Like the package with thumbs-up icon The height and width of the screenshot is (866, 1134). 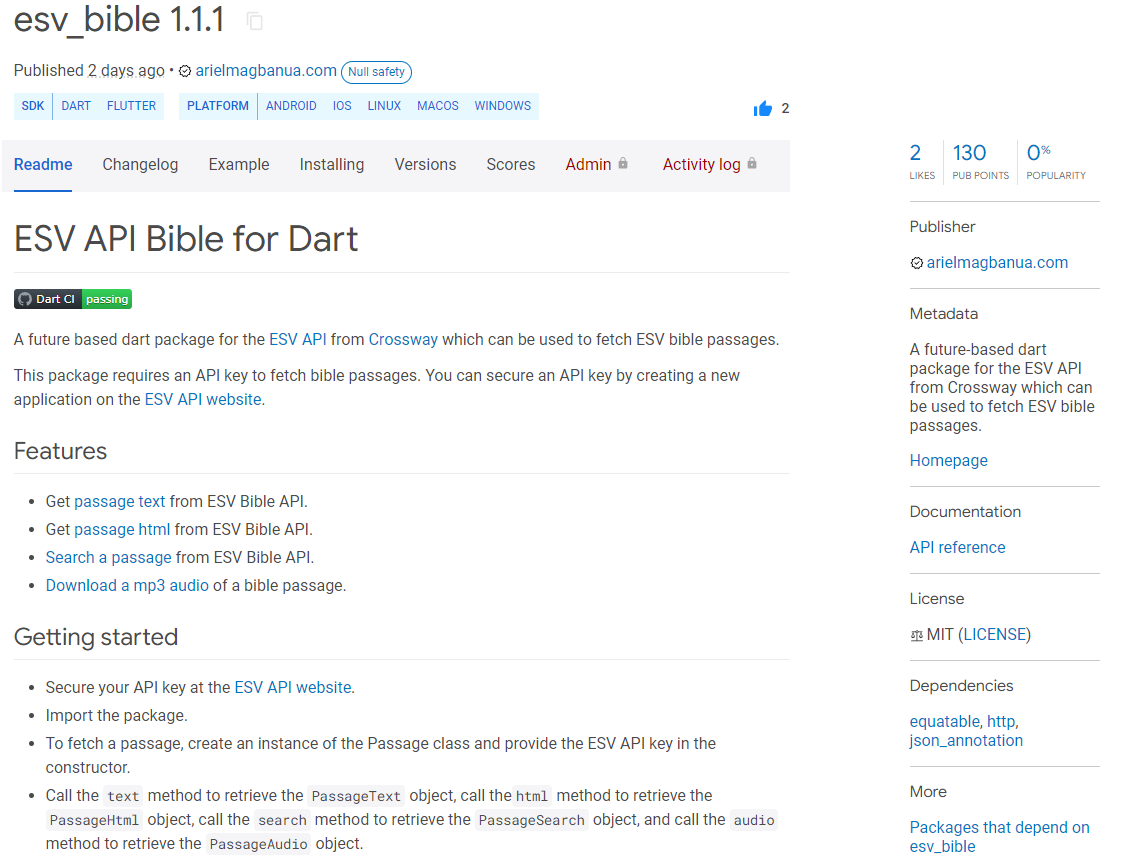click(x=762, y=109)
